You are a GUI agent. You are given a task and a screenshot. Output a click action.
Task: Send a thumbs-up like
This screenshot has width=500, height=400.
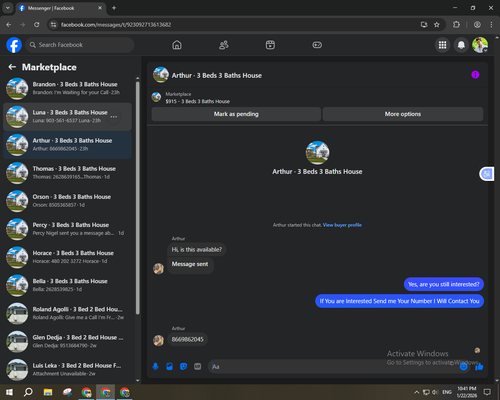click(479, 367)
